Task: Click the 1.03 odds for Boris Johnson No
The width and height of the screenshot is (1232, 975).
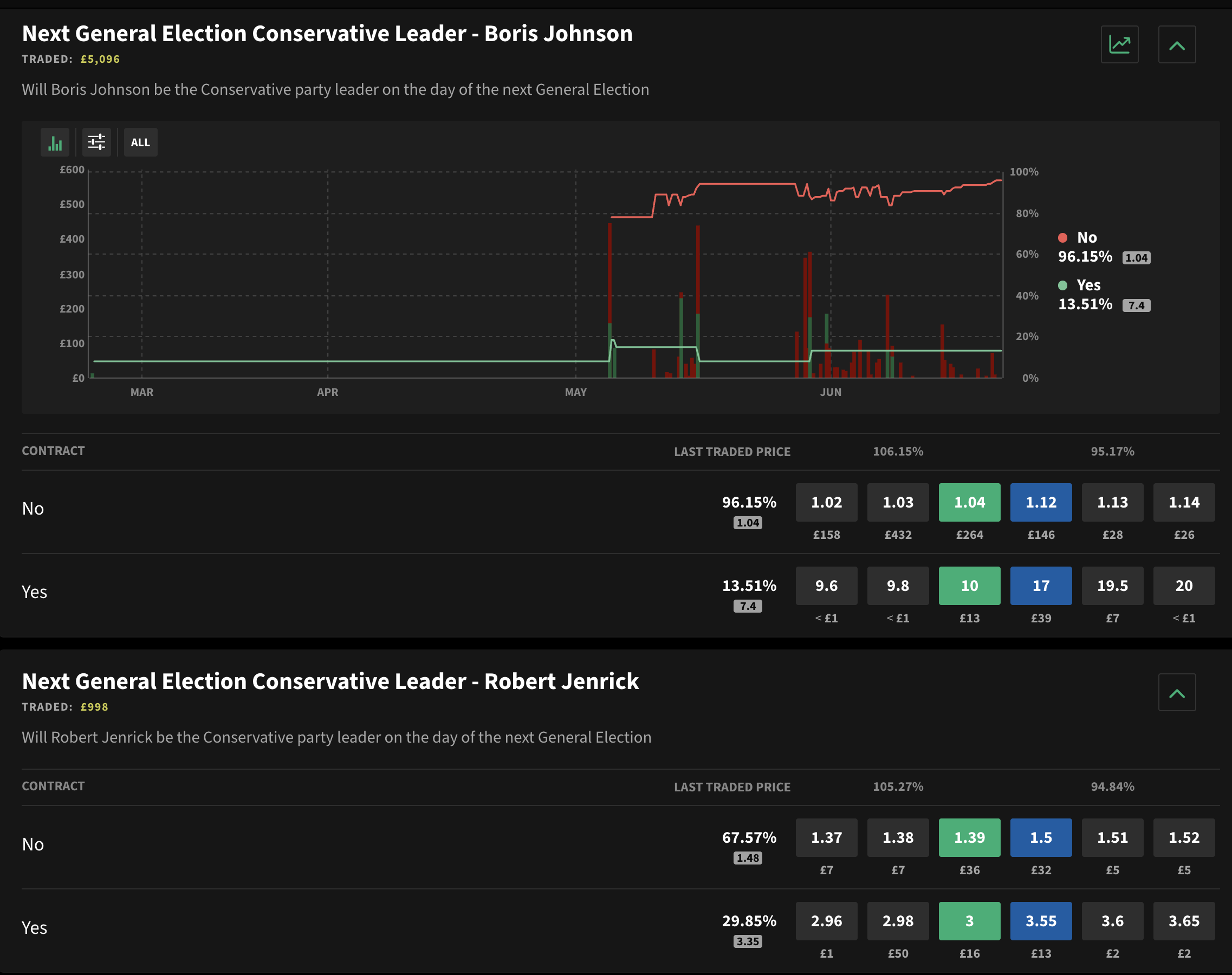Action: [x=898, y=502]
